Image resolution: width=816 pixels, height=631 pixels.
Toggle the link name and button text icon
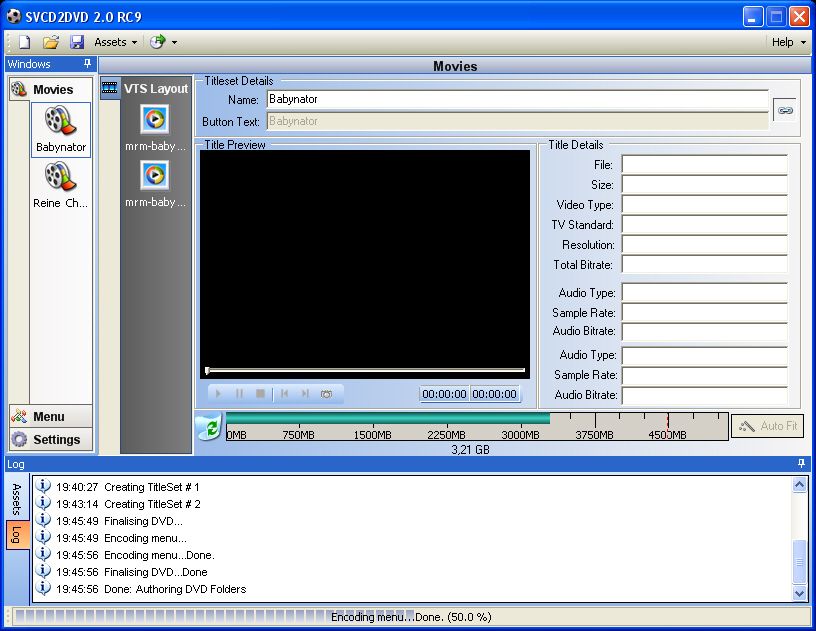click(x=785, y=110)
